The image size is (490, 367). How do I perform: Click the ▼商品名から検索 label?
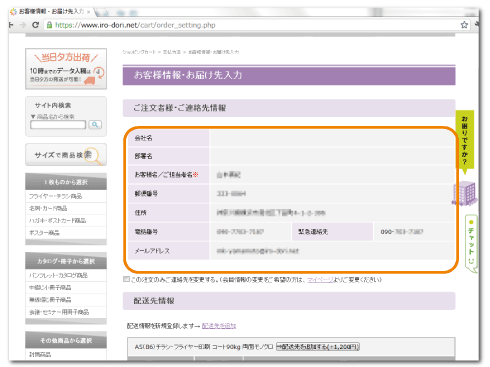(53, 117)
